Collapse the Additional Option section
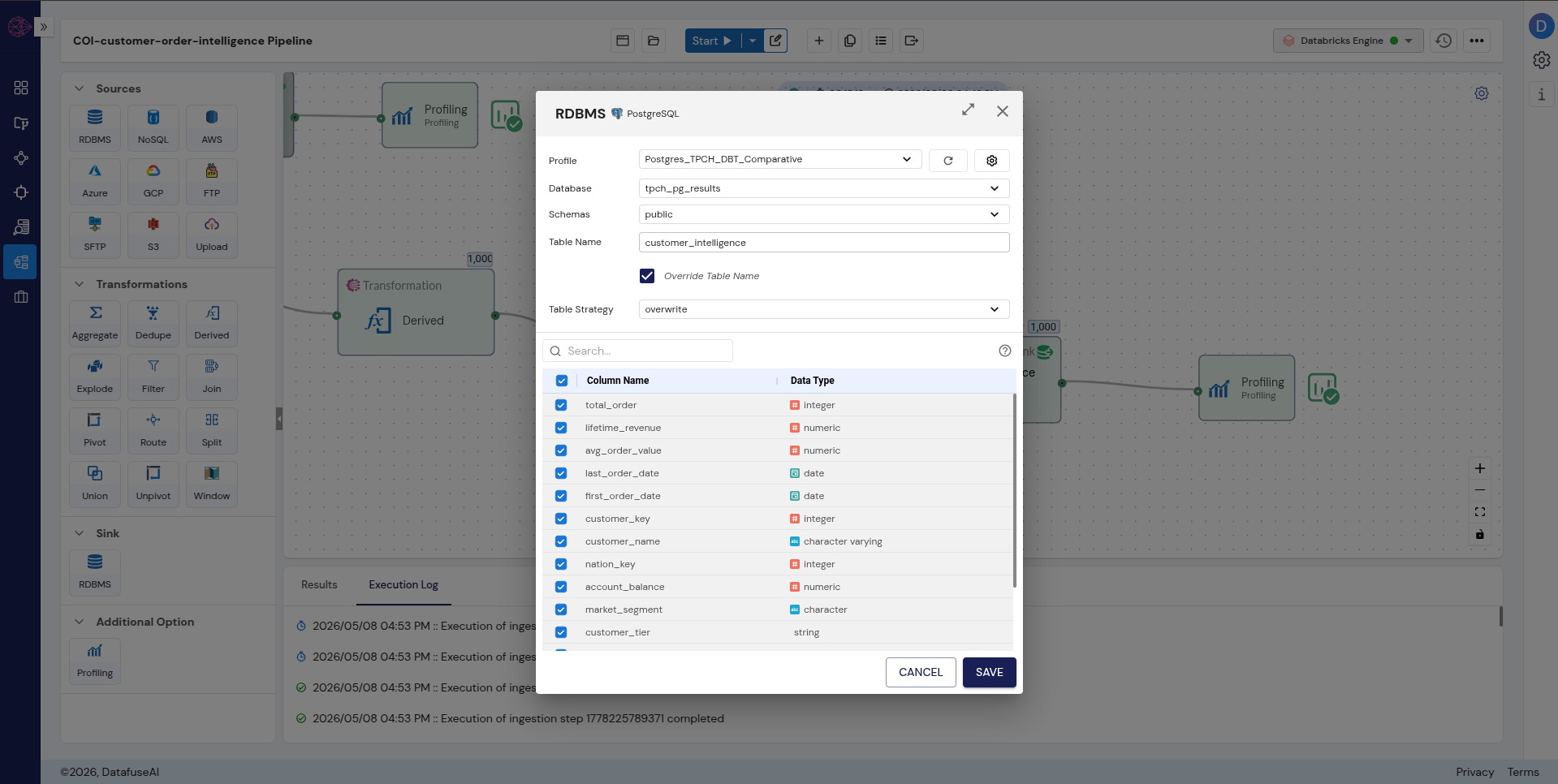The width and height of the screenshot is (1558, 784). pyautogui.click(x=79, y=622)
